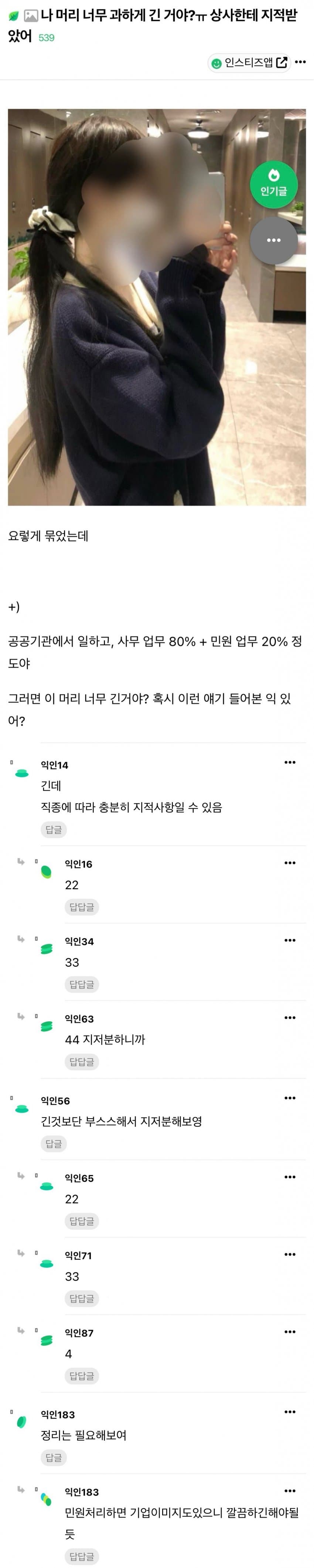This screenshot has width=314, height=1568.
Task: Tap the green 인기글 popular-post floating button
Action: click(274, 184)
